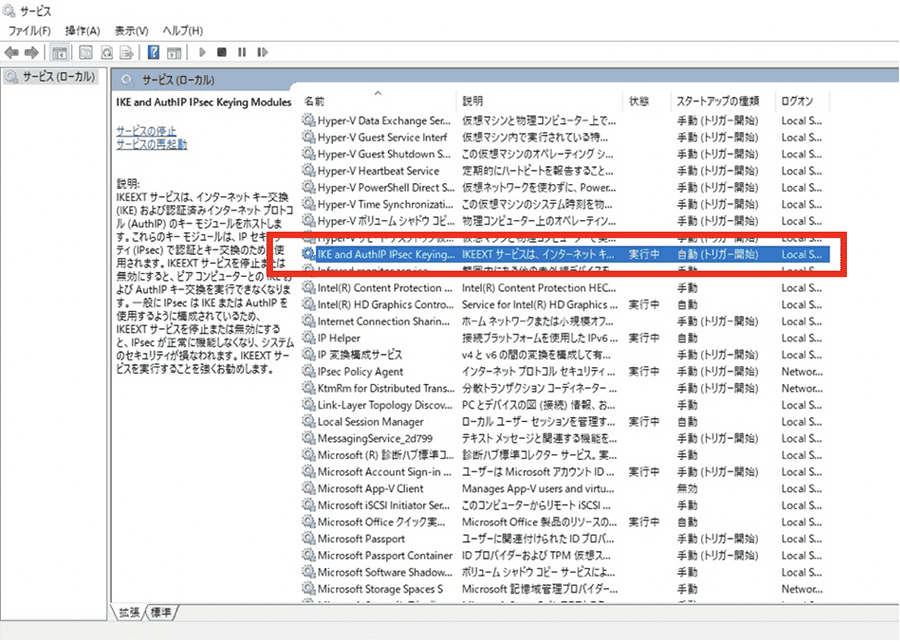Switch to the 拡張 tab
Image resolution: width=900 pixels, height=642 pixels.
click(129, 612)
